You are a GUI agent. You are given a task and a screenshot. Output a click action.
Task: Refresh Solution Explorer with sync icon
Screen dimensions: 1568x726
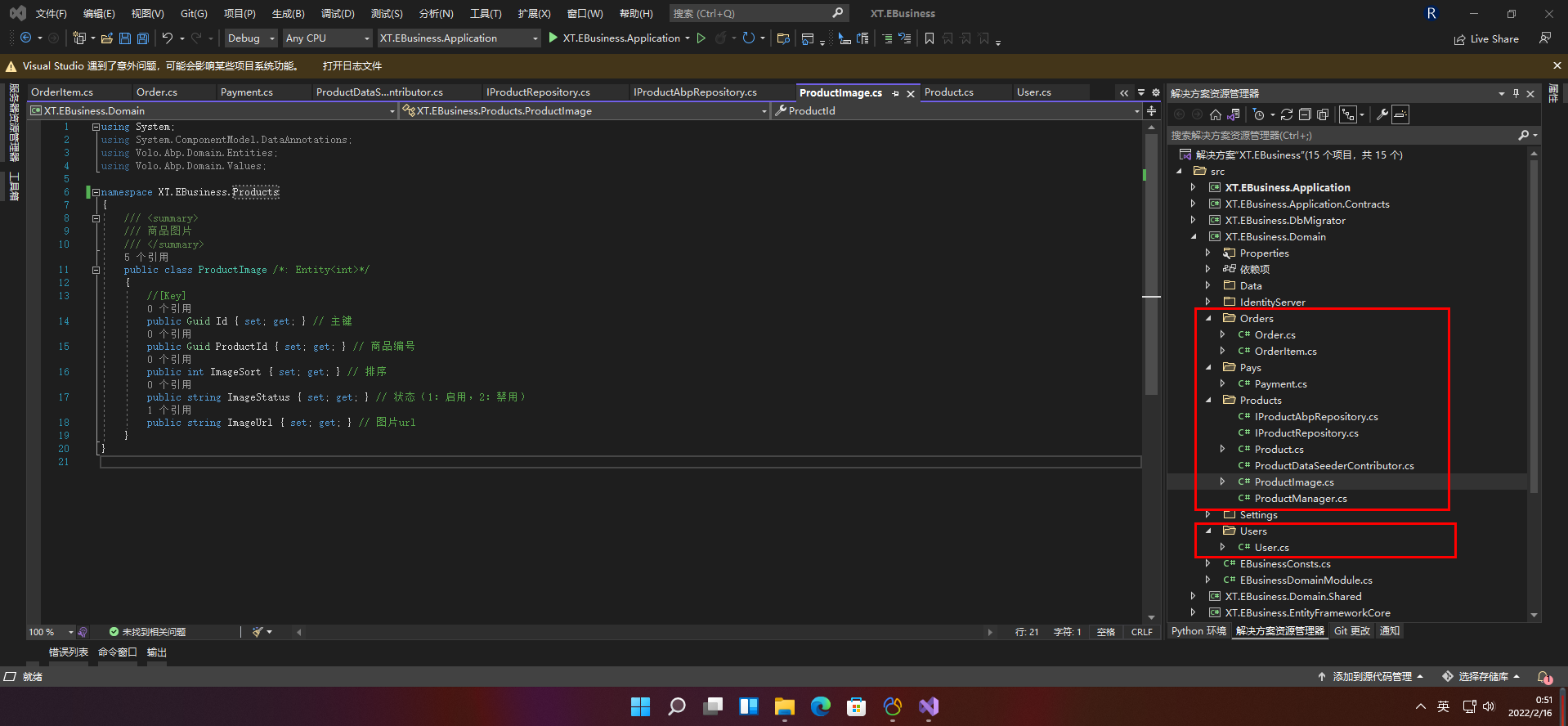click(x=1287, y=114)
